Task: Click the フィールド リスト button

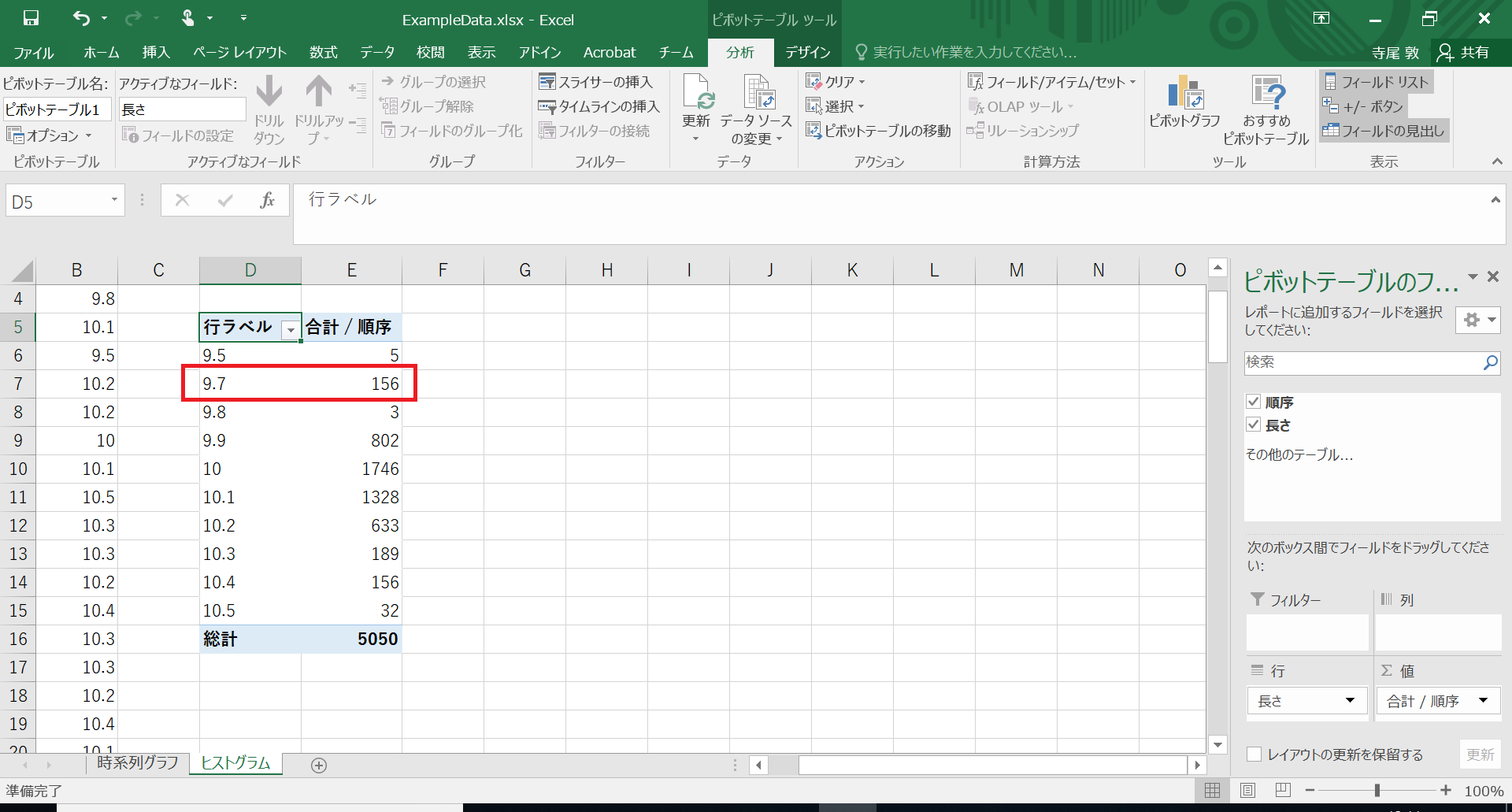Action: pyautogui.click(x=1376, y=82)
